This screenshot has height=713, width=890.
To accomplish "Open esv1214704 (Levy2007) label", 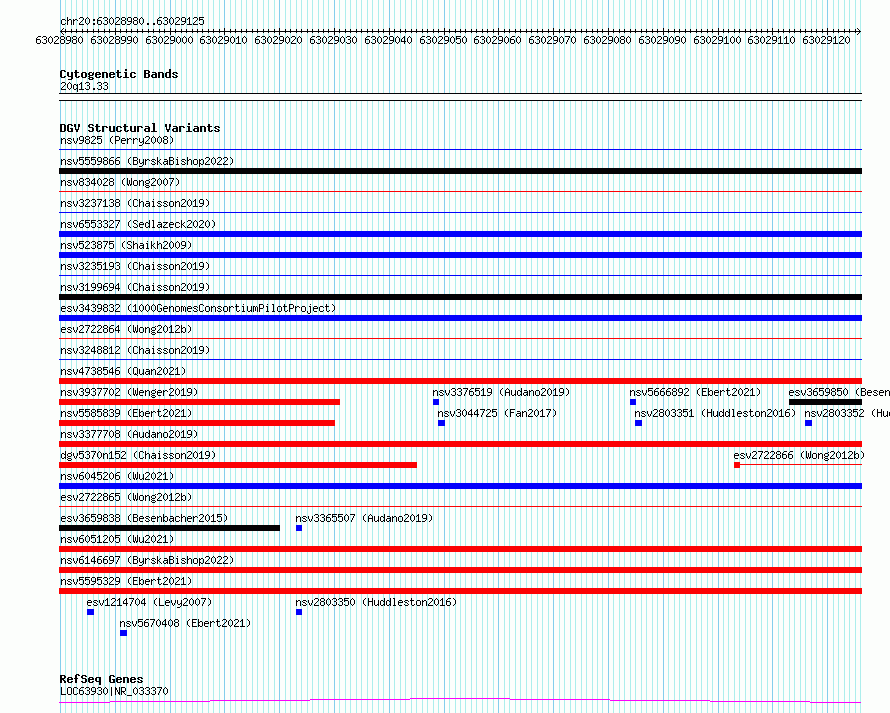I will (x=149, y=602).
